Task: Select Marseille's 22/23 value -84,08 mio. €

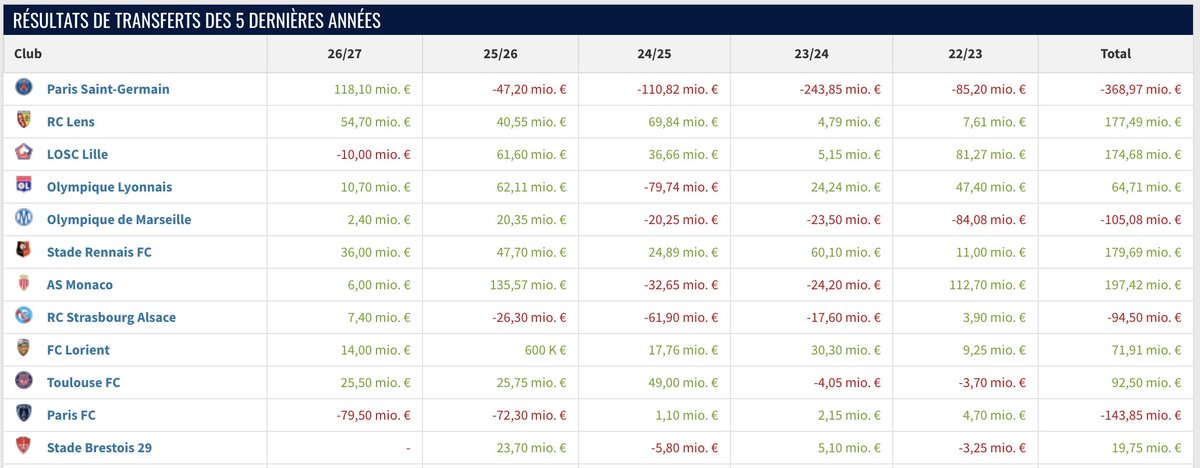Action: click(991, 220)
